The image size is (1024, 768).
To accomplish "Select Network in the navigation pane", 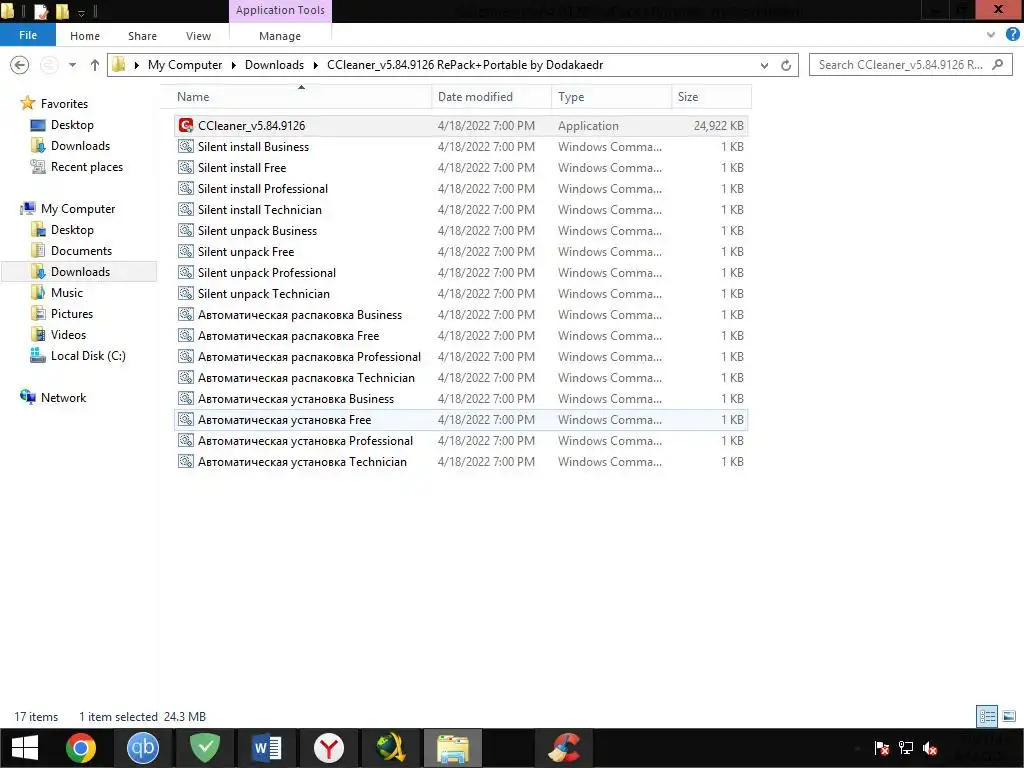I will (63, 398).
